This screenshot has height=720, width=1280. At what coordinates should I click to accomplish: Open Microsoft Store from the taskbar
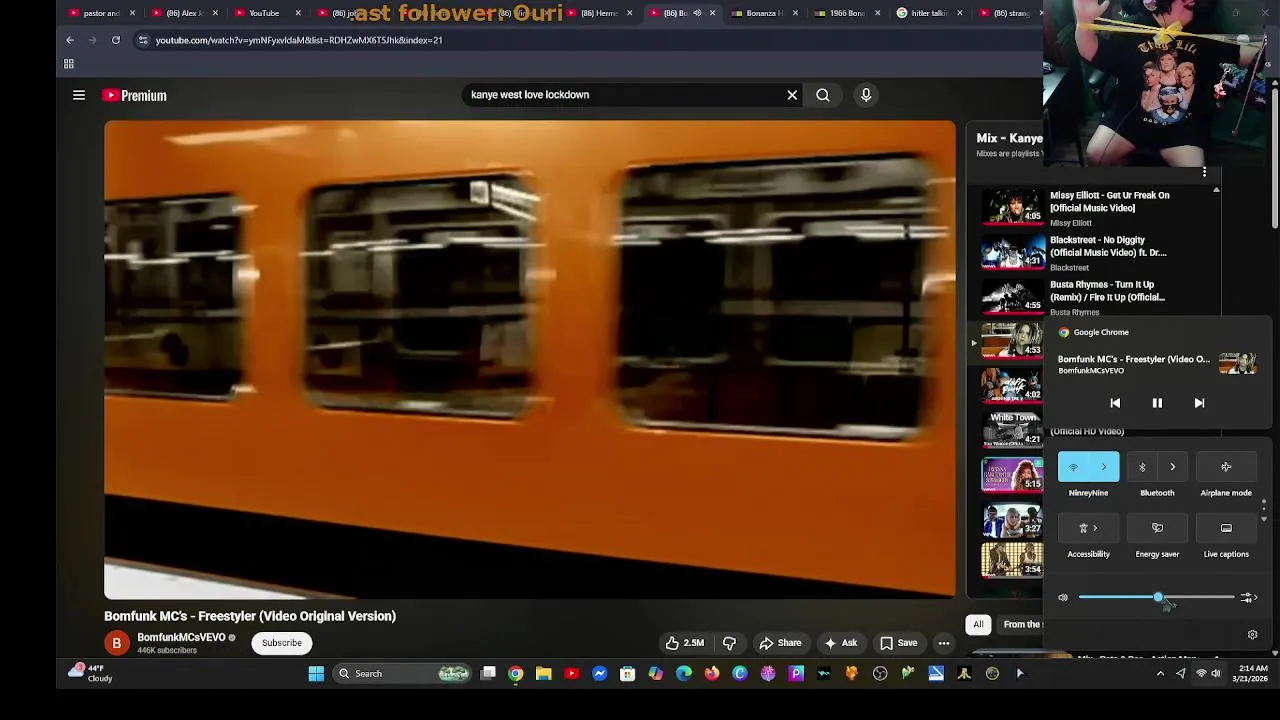[x=627, y=674]
